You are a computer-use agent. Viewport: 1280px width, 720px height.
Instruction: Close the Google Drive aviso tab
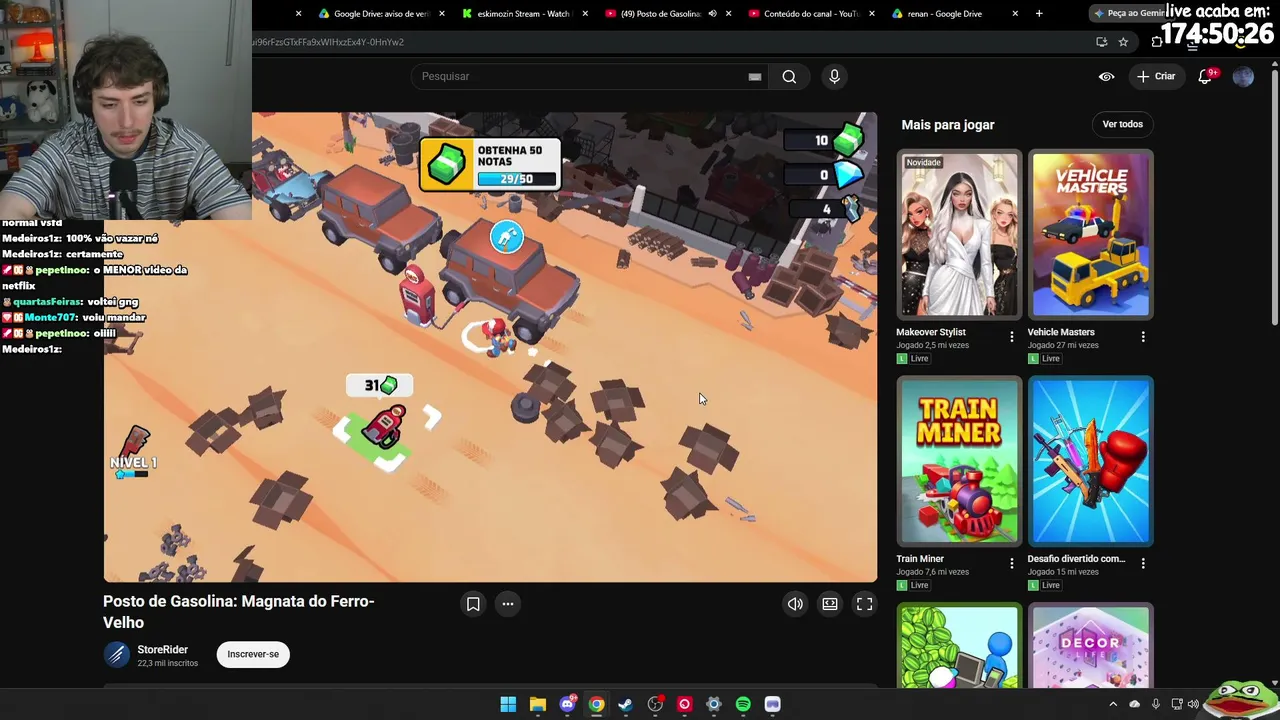tap(441, 14)
